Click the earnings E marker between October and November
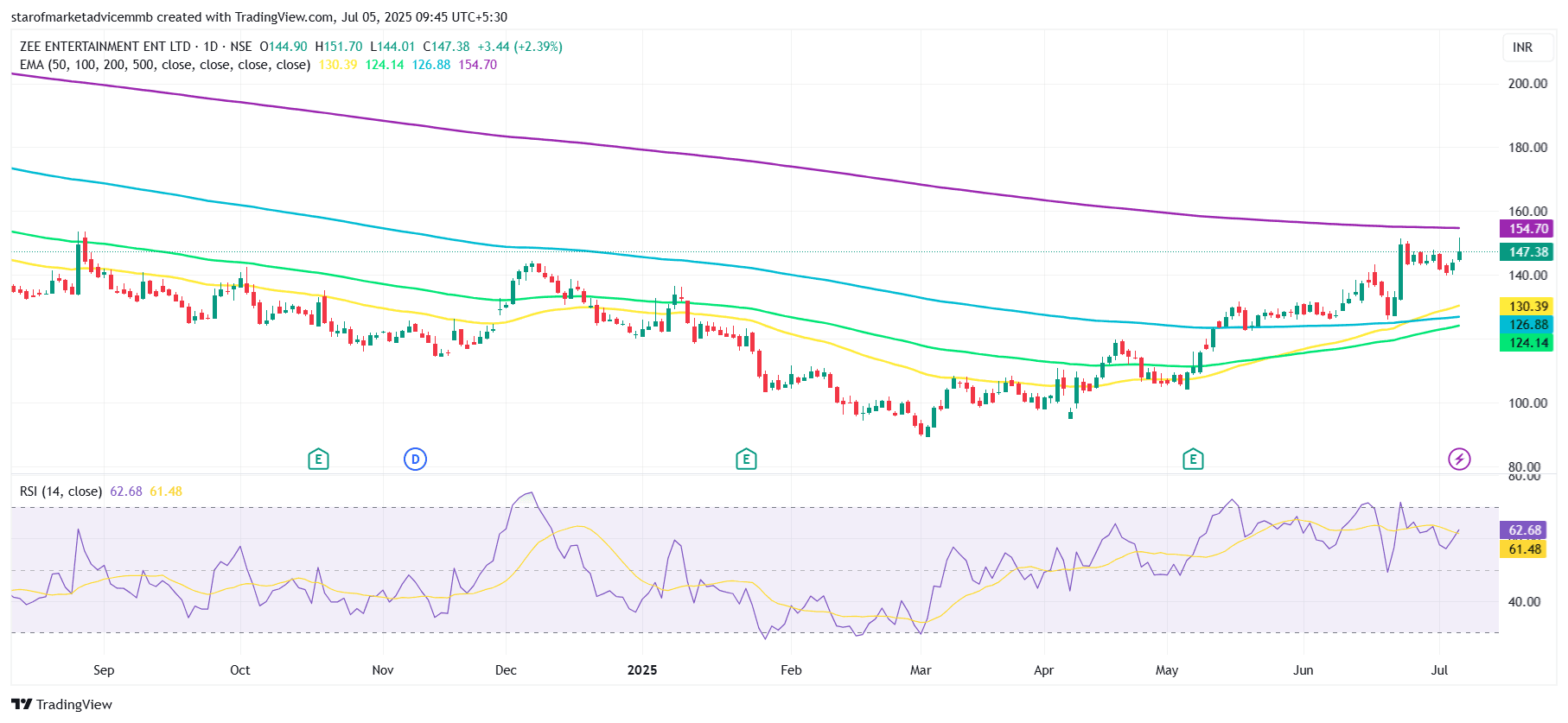The width and height of the screenshot is (1568, 723). [x=318, y=459]
